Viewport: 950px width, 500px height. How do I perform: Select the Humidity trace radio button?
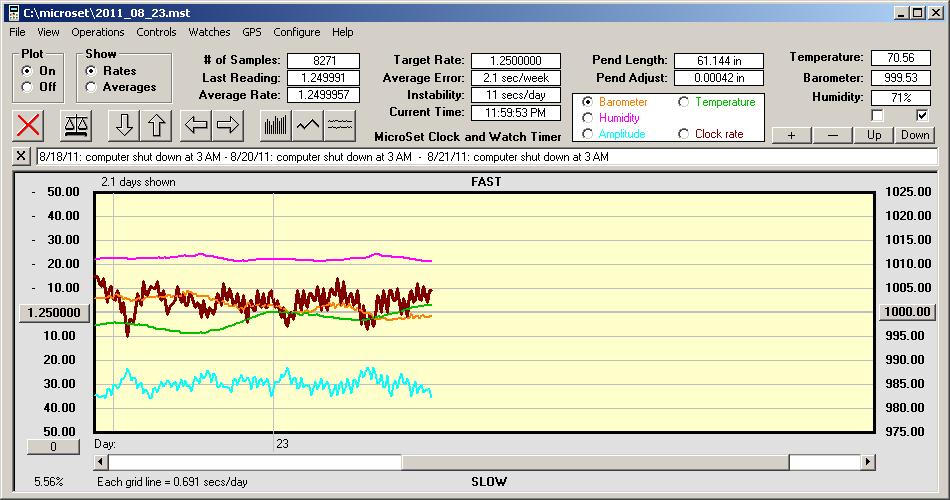pyautogui.click(x=587, y=118)
